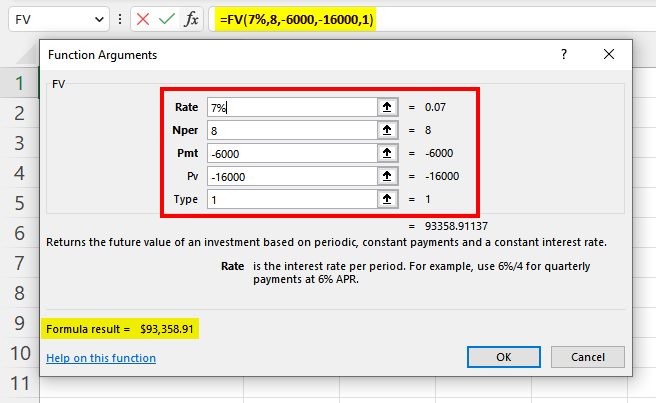
Task: Click the Pmt range selector arrow
Action: click(387, 153)
